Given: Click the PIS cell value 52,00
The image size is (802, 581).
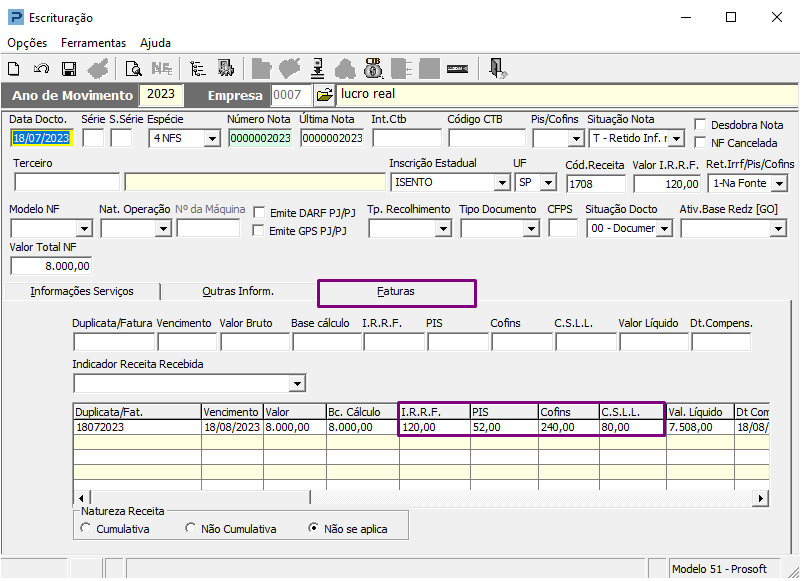Looking at the screenshot, I should [504, 427].
